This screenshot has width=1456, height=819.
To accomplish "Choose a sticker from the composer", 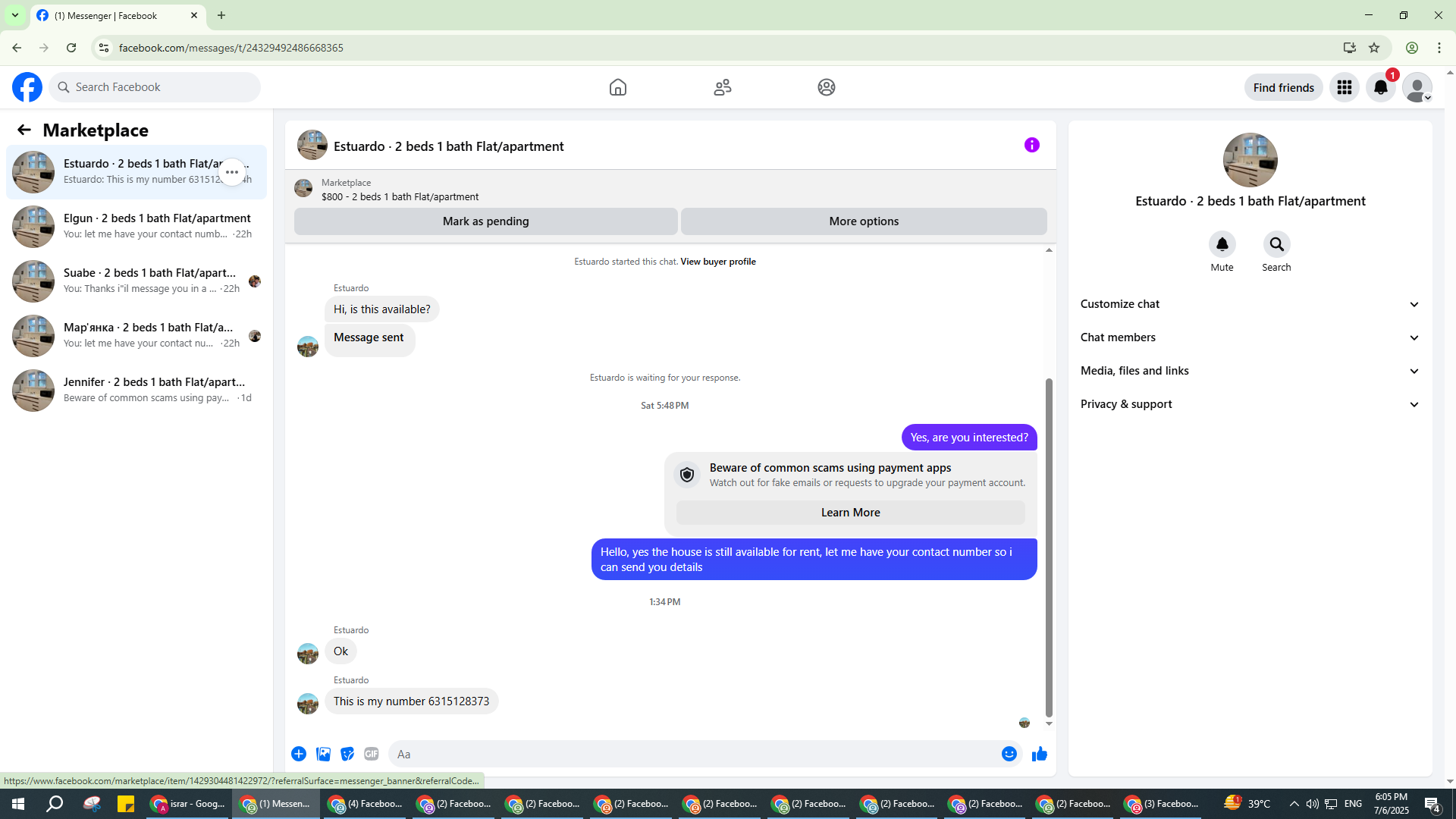I will click(x=347, y=754).
